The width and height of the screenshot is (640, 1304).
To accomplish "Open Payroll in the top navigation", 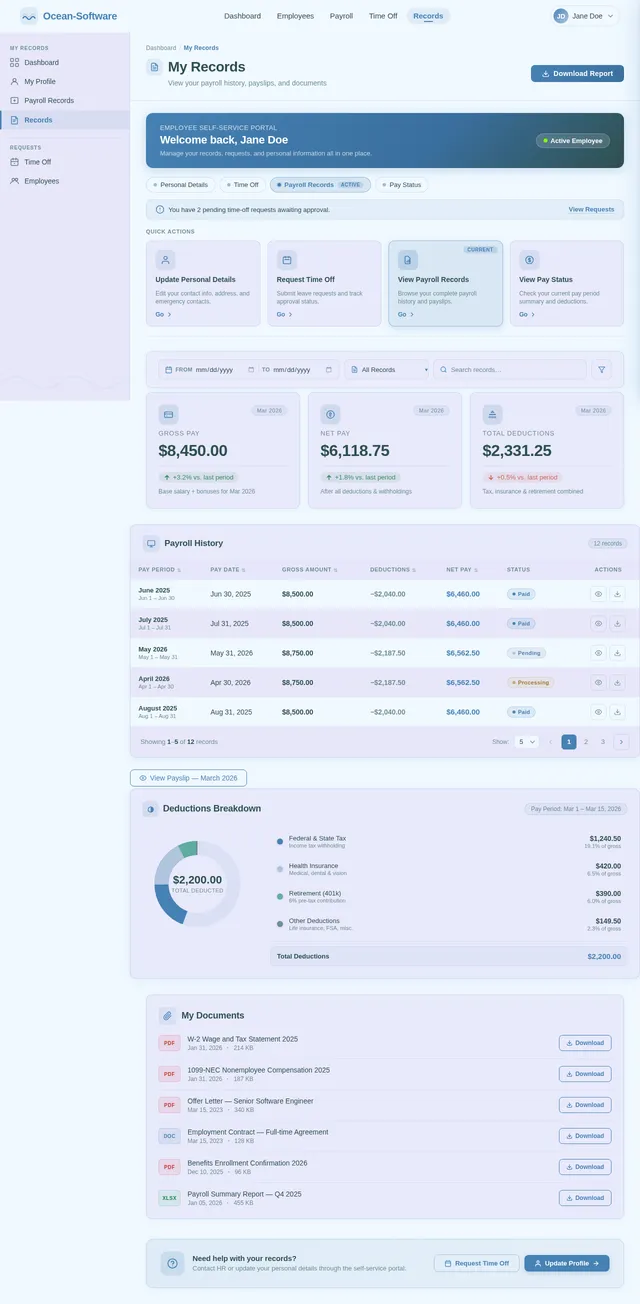I will (341, 16).
